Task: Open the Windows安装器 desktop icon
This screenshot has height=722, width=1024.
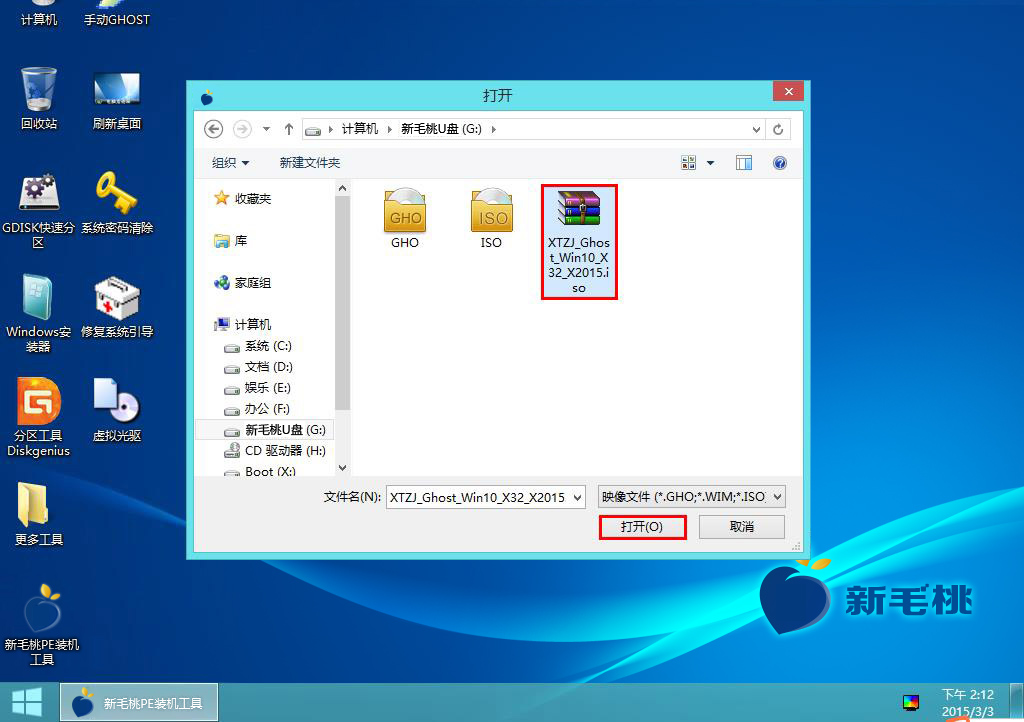Action: click(38, 313)
